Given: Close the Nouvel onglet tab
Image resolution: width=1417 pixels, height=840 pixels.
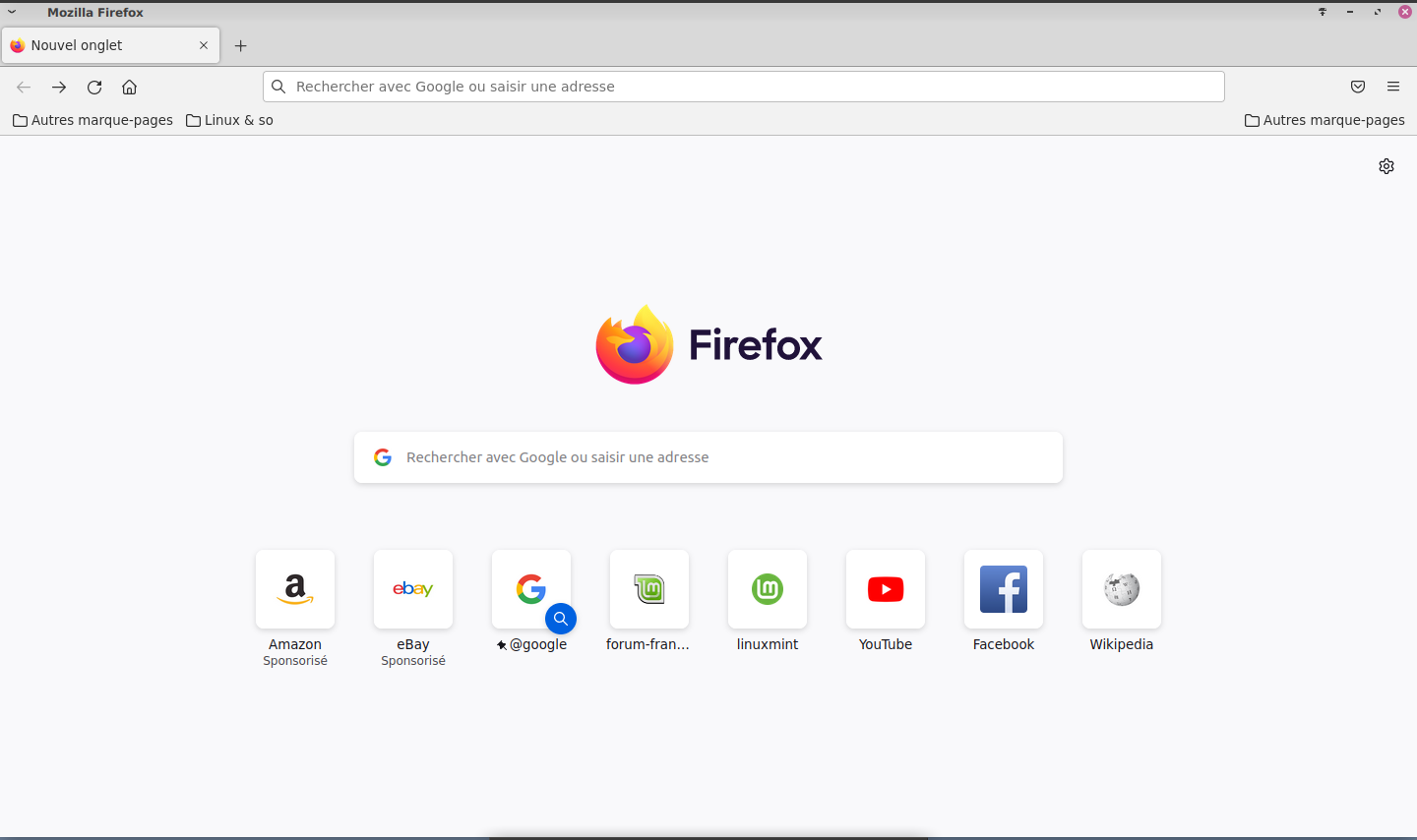Looking at the screenshot, I should coord(204,45).
